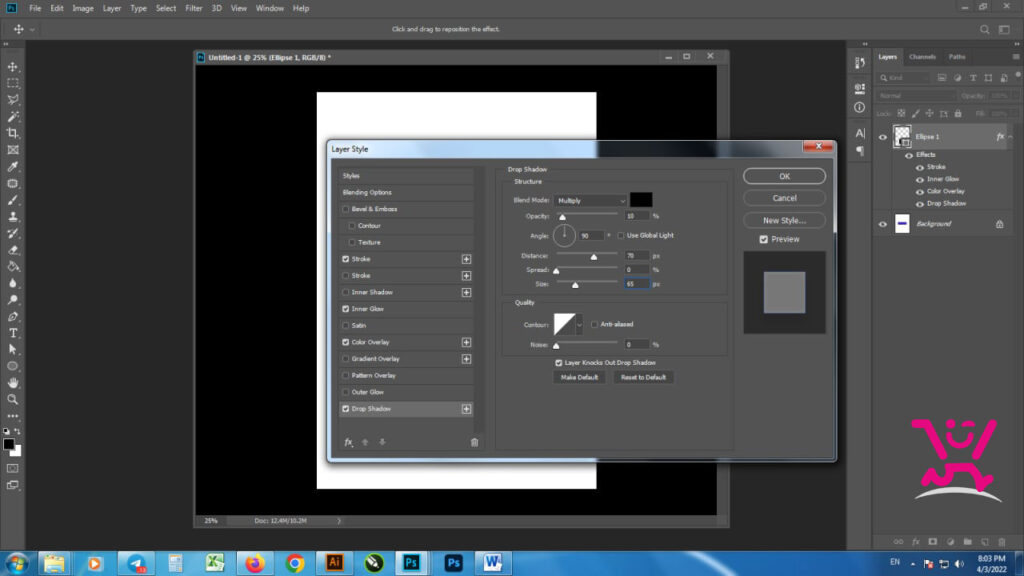The image size is (1024, 576).
Task: Open the Select menu
Action: [166, 8]
